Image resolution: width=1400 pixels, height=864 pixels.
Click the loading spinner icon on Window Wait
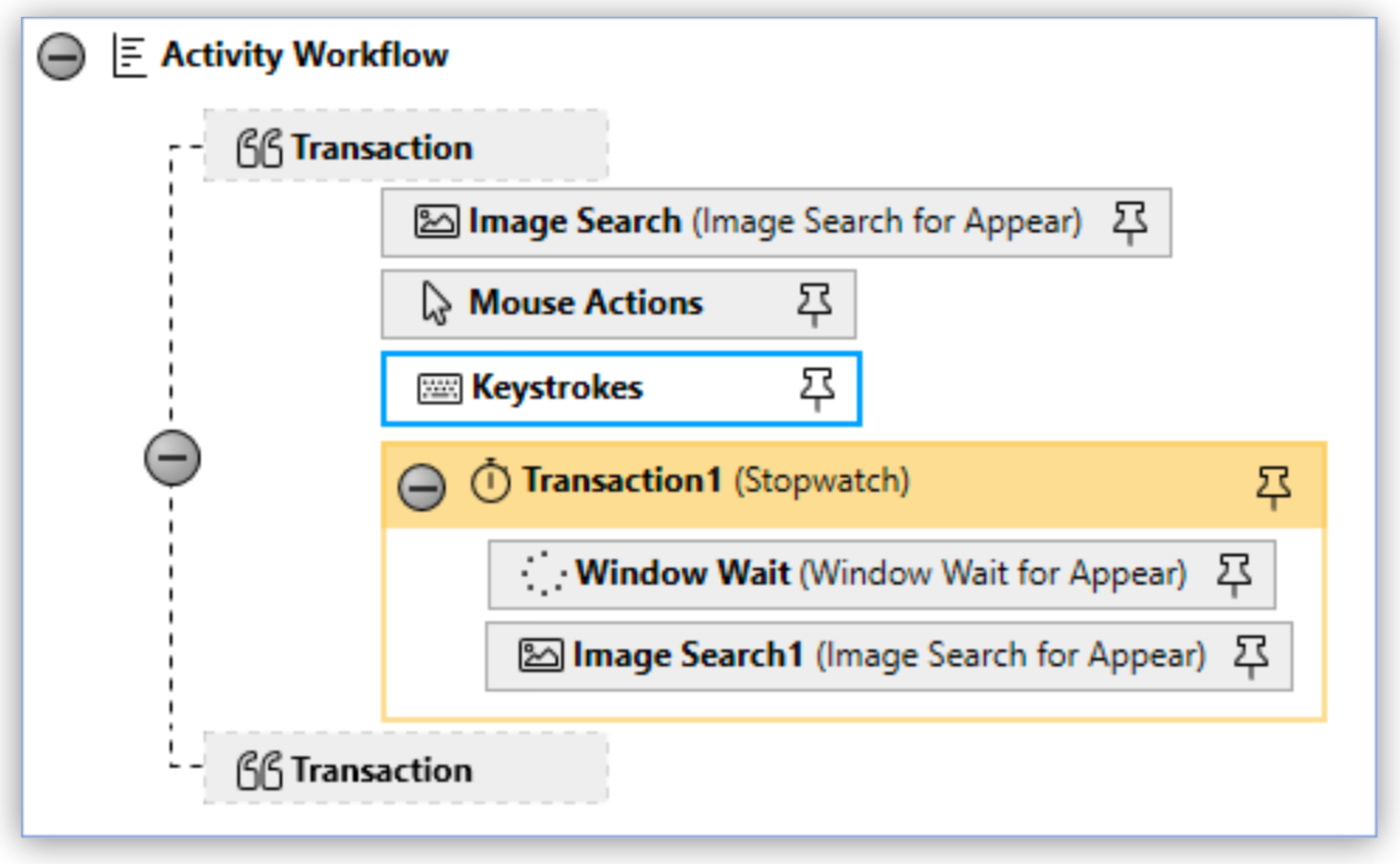[540, 572]
